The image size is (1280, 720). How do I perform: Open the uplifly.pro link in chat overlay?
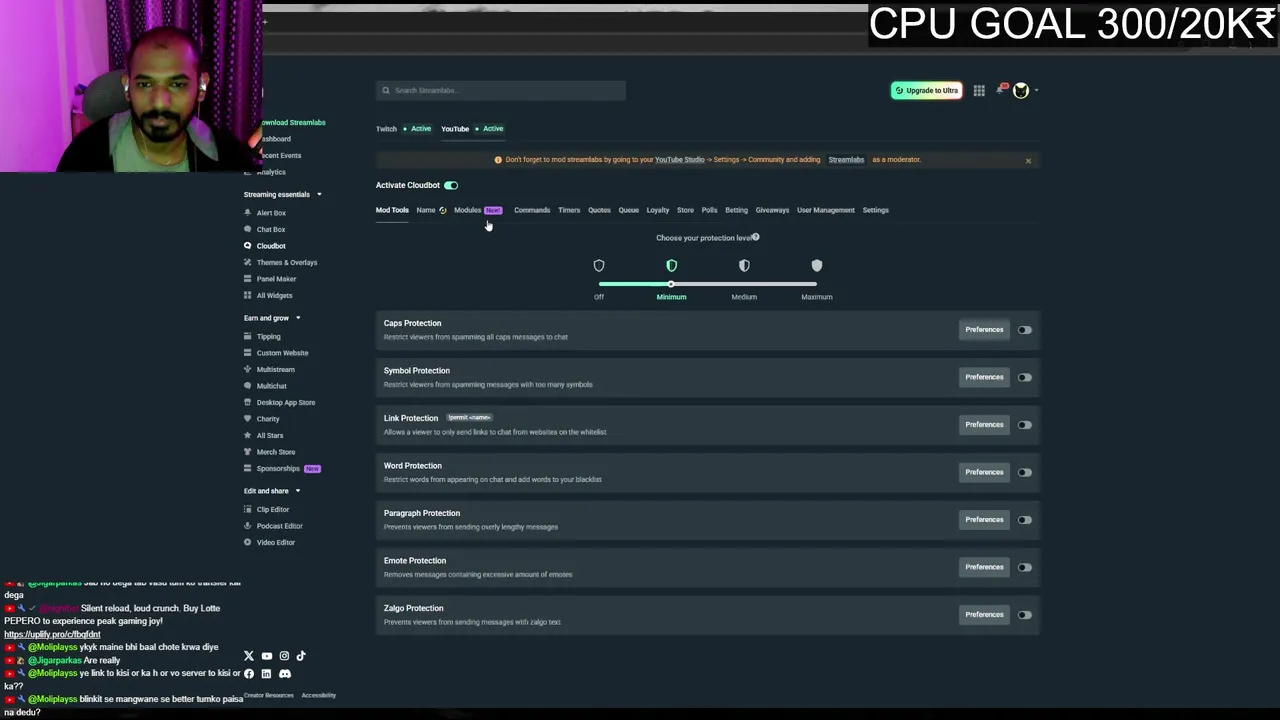point(52,634)
